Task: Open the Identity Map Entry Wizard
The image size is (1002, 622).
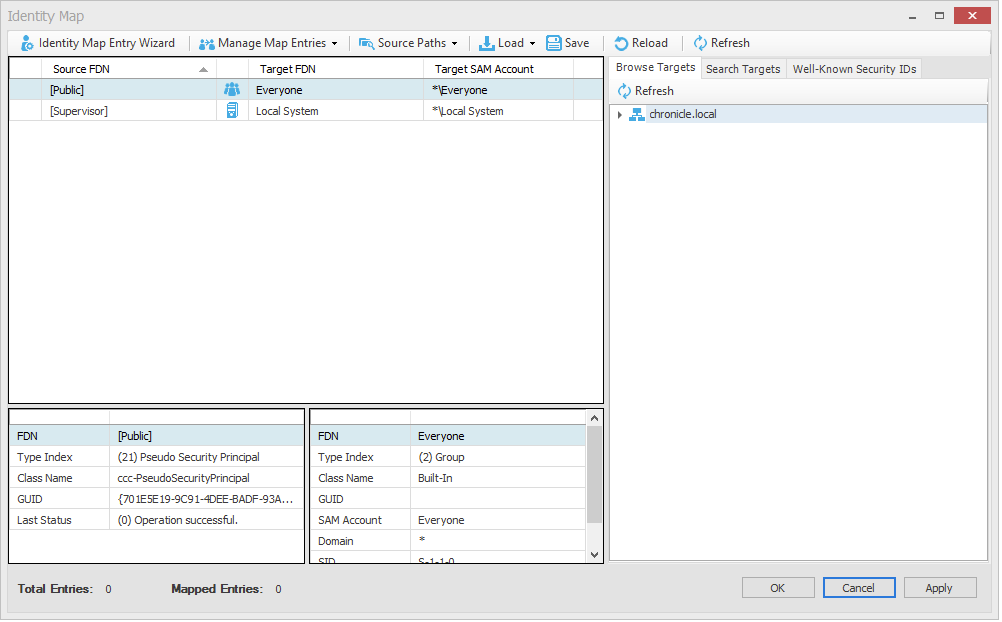Action: [x=97, y=43]
